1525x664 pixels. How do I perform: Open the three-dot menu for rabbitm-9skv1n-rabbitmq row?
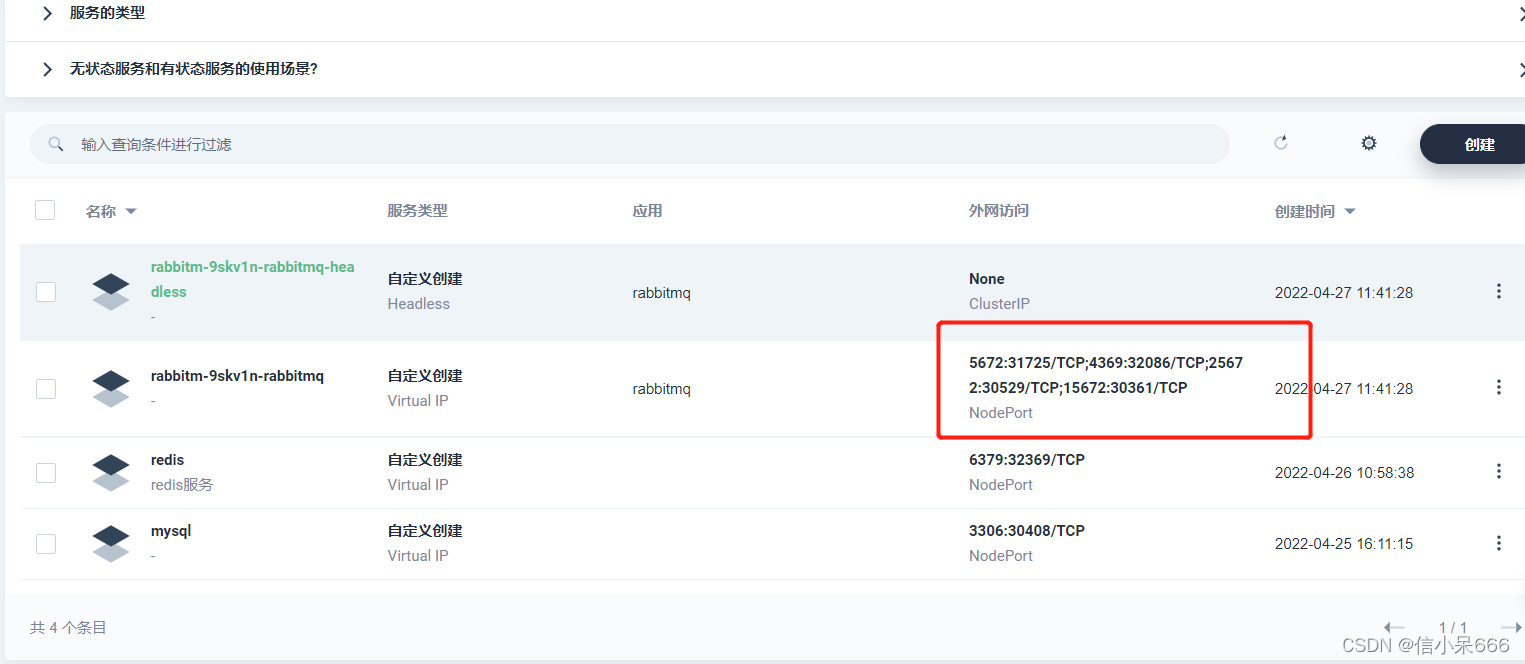click(1498, 387)
